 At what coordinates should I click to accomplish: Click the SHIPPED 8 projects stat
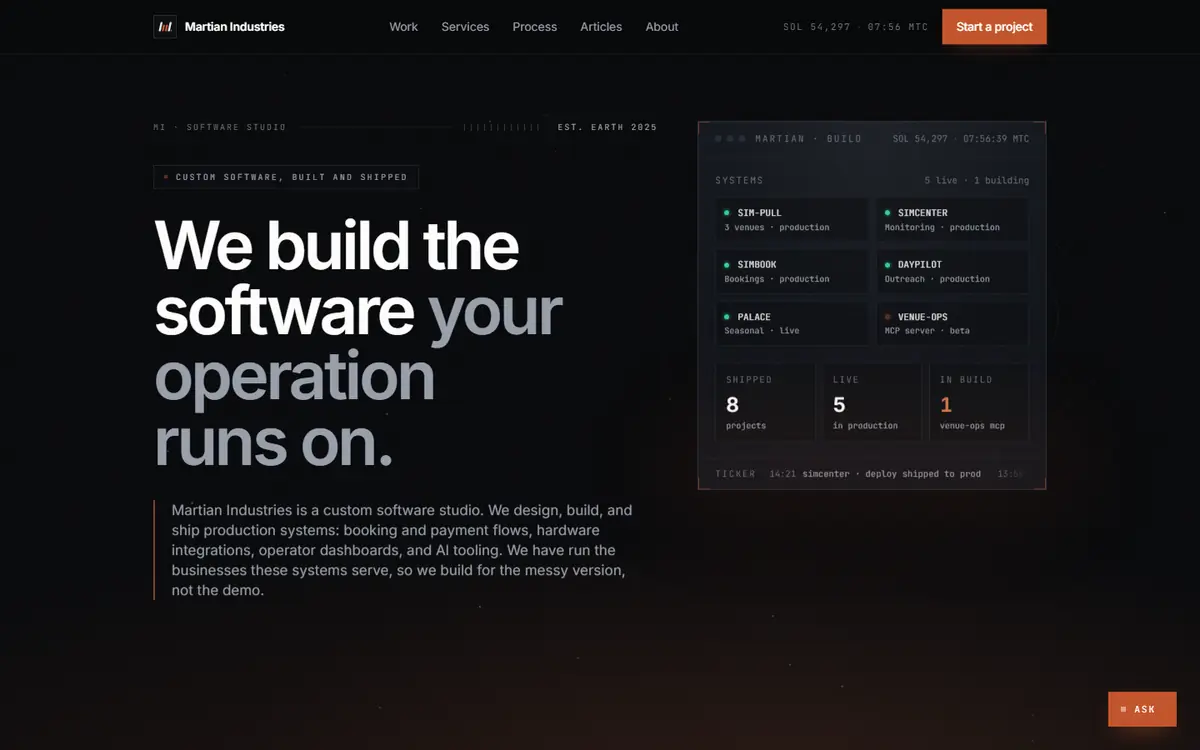point(765,402)
